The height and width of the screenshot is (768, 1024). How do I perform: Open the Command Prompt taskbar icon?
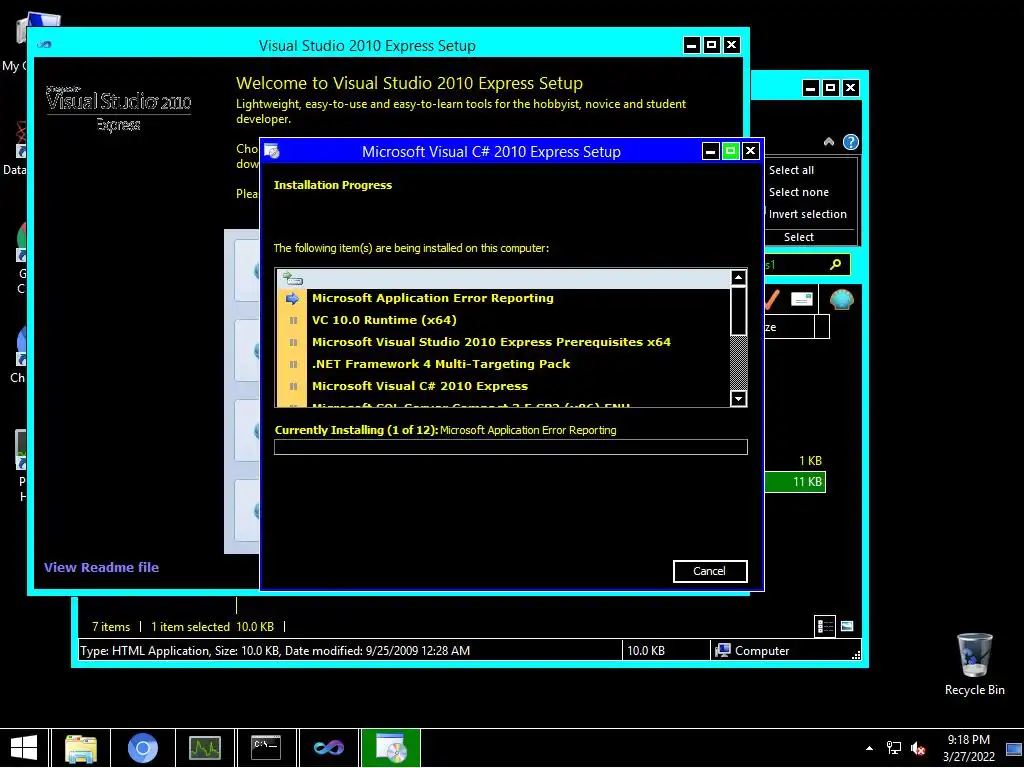tap(266, 748)
